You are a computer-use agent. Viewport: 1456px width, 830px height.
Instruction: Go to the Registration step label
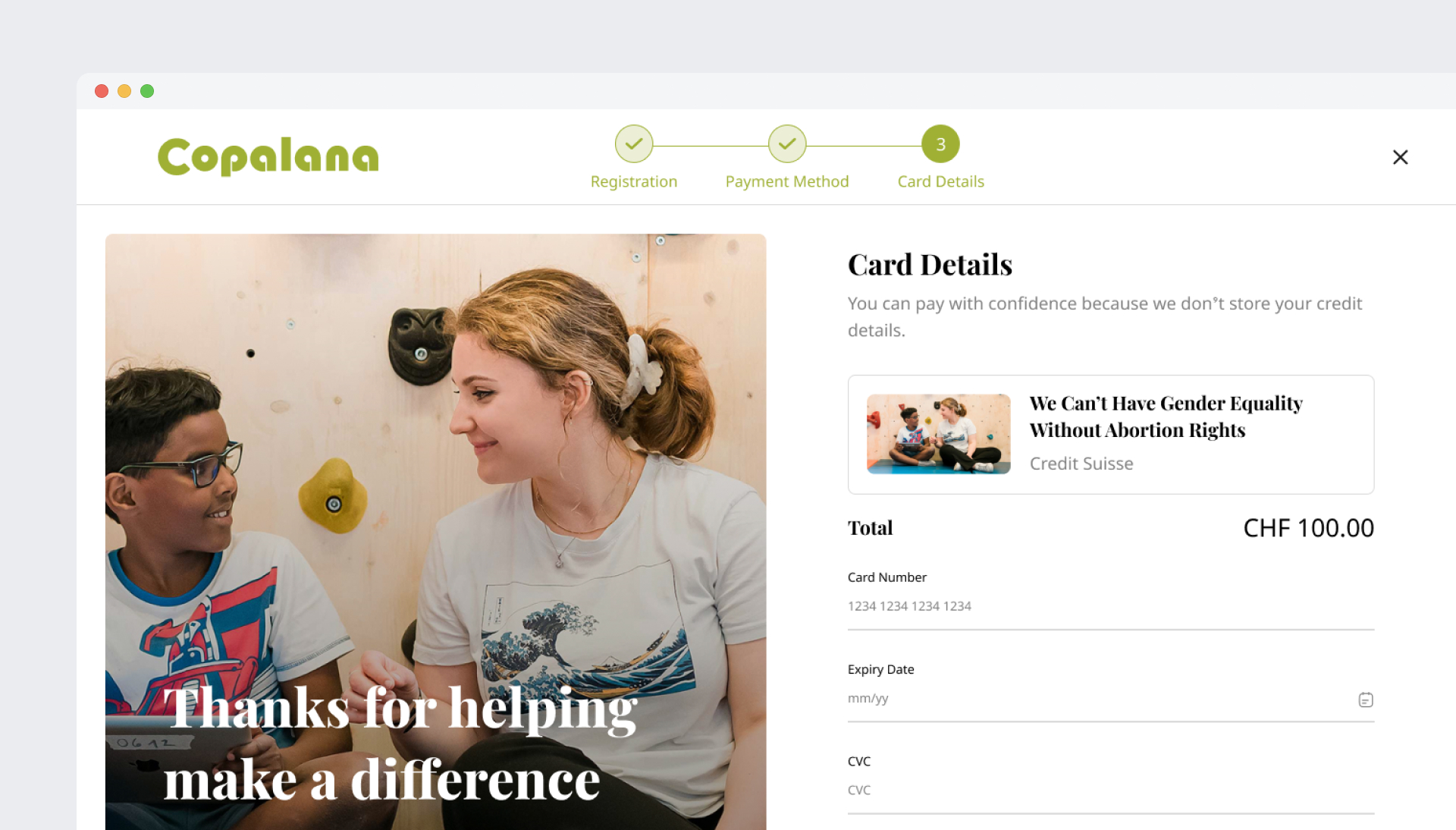pyautogui.click(x=634, y=182)
